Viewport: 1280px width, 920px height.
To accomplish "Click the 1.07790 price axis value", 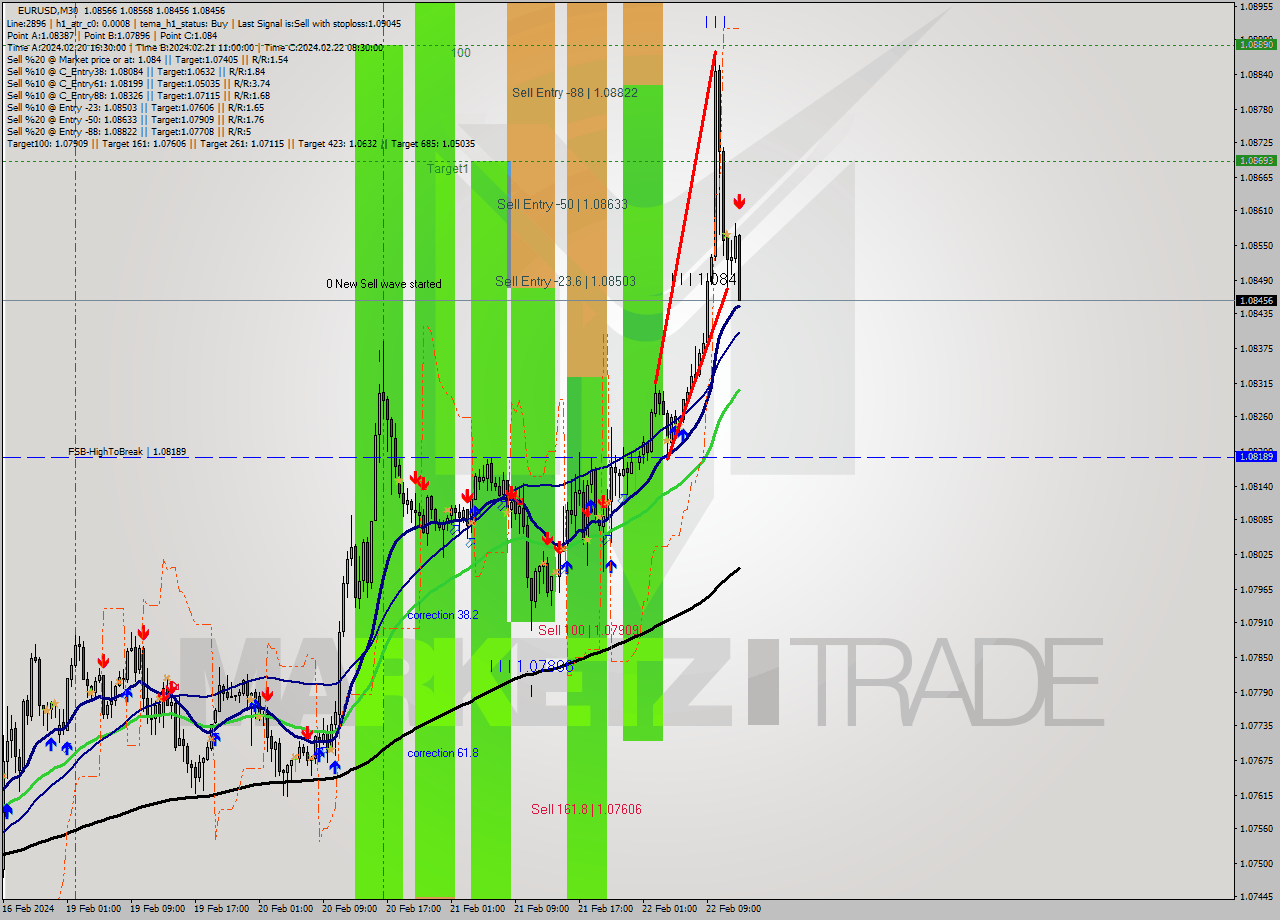I will [1256, 692].
